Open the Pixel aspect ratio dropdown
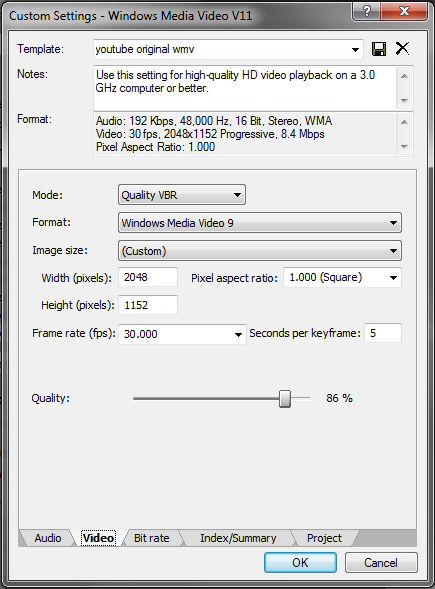This screenshot has width=435, height=589. point(342,278)
